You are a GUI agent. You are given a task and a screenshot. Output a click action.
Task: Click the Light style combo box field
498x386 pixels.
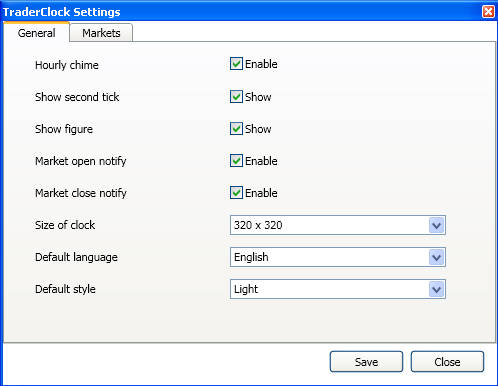tap(338, 289)
